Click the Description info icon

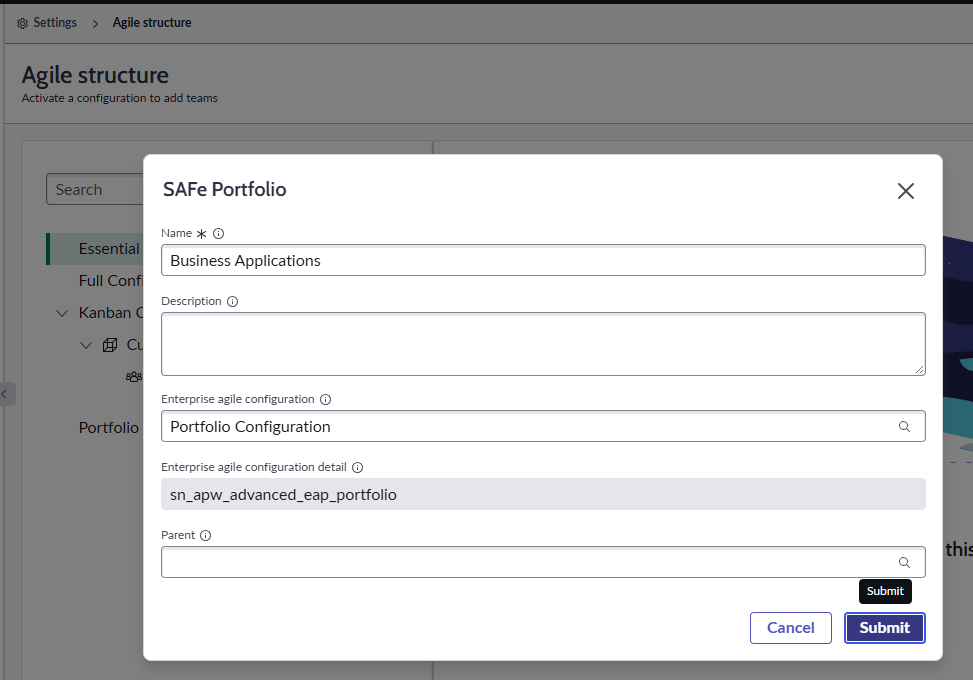(233, 302)
